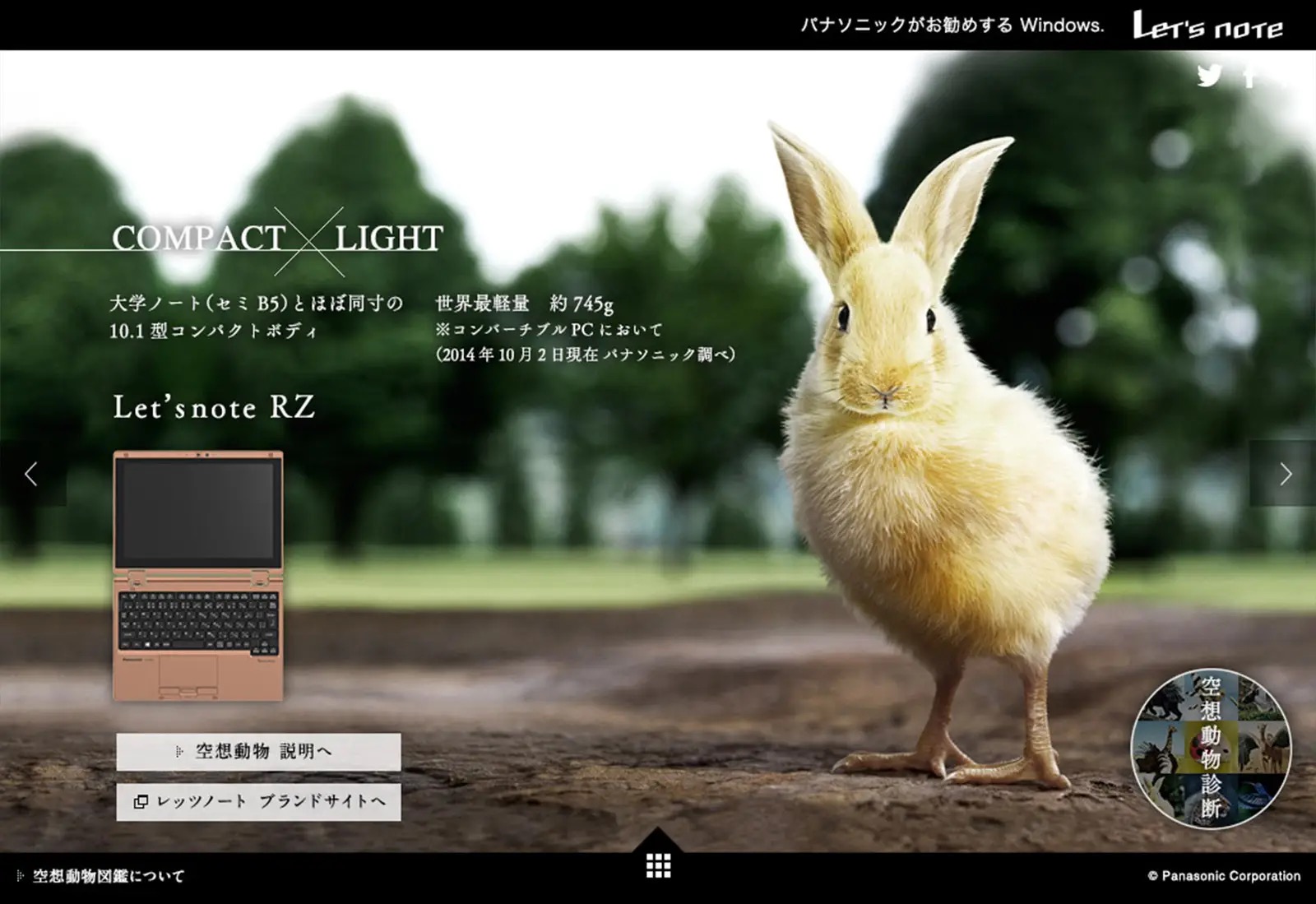Click the copper Let's note RZ laptop image
Image resolution: width=1316 pixels, height=904 pixels.
click(198, 576)
